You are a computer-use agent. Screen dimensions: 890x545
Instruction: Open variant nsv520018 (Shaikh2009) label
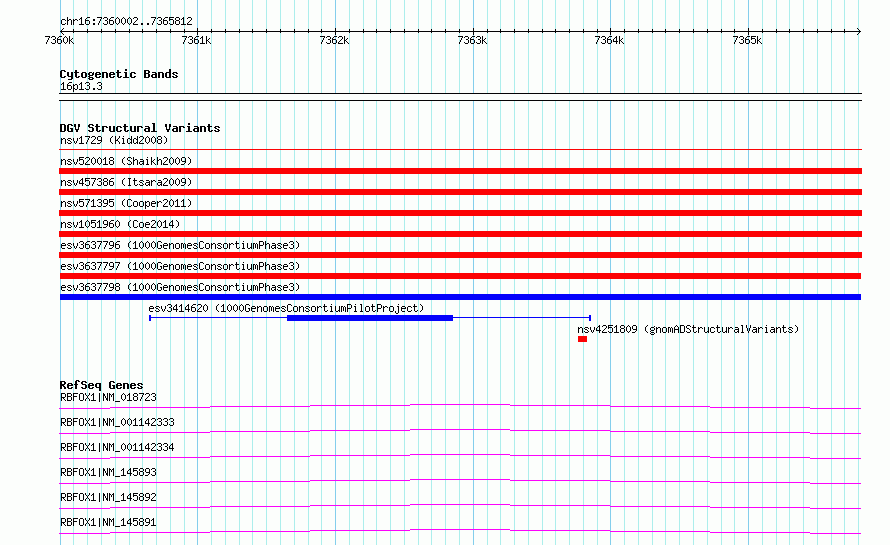click(126, 161)
